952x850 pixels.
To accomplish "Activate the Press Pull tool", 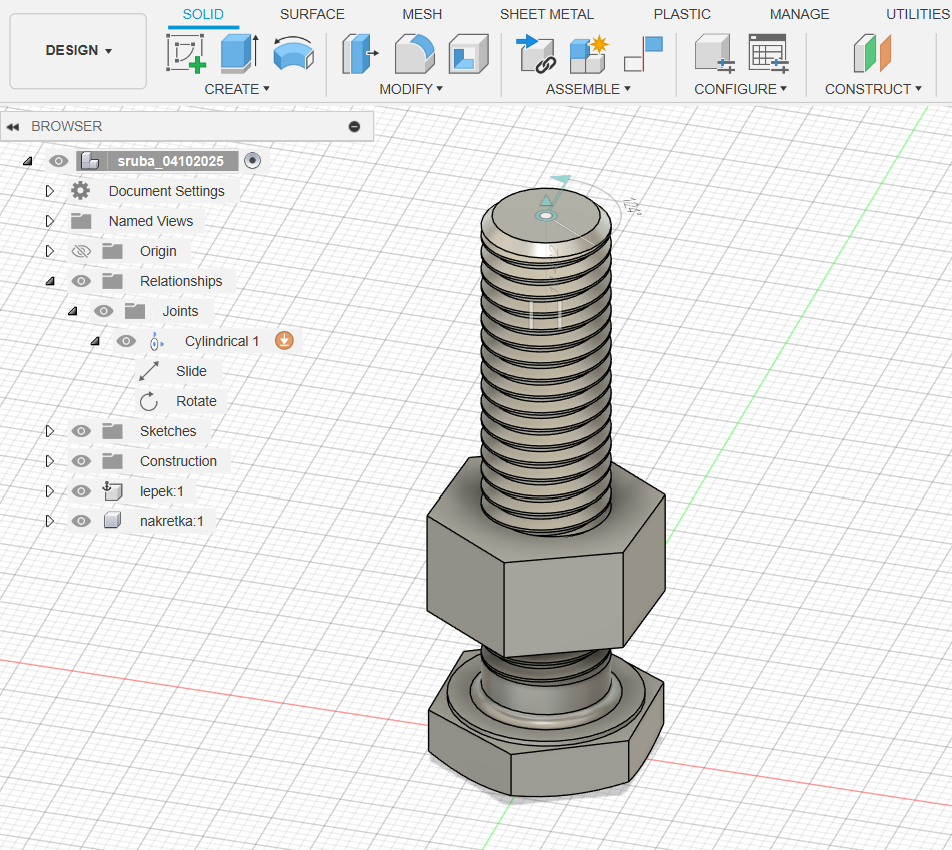I will point(360,53).
